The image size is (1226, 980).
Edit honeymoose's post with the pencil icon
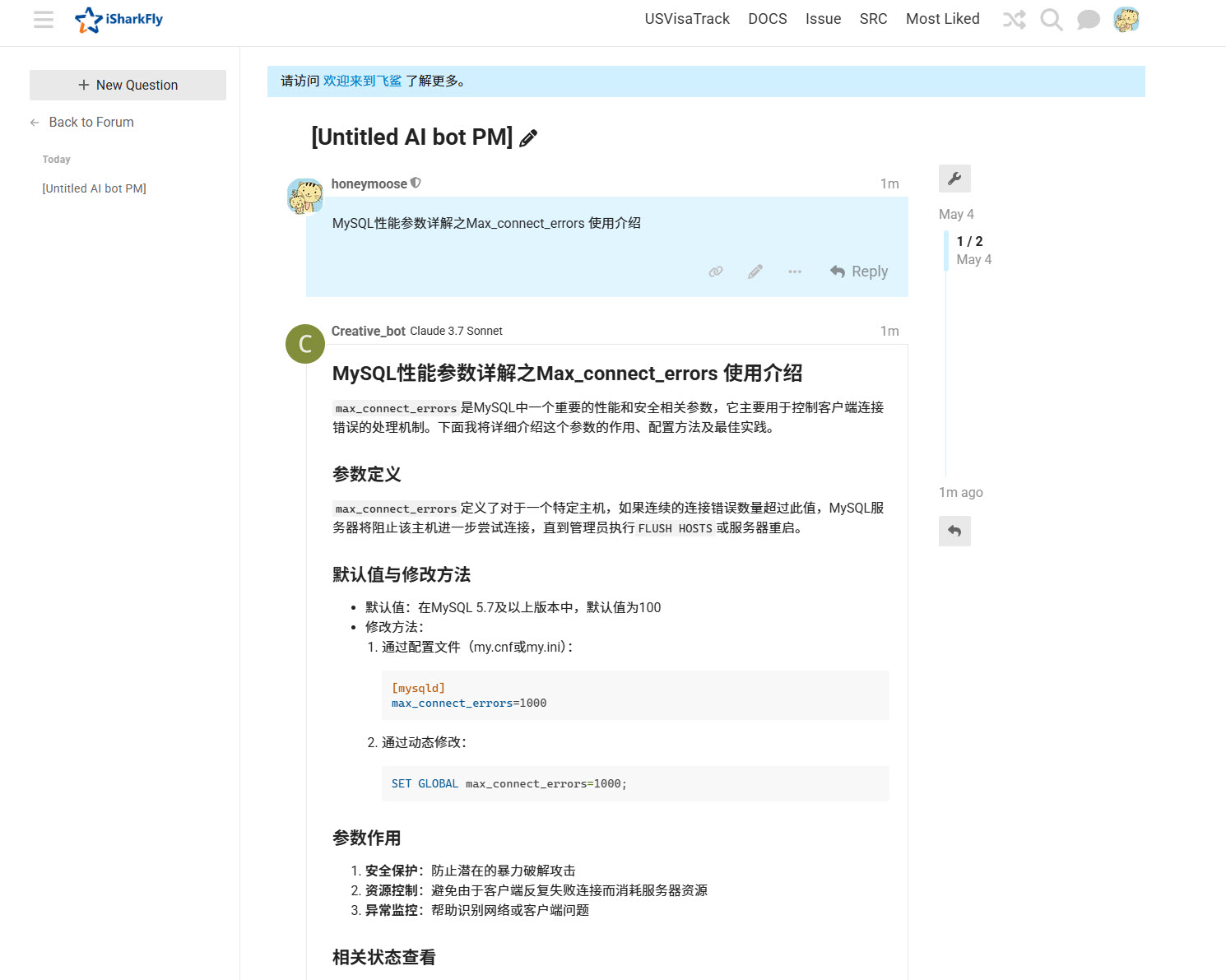point(755,271)
